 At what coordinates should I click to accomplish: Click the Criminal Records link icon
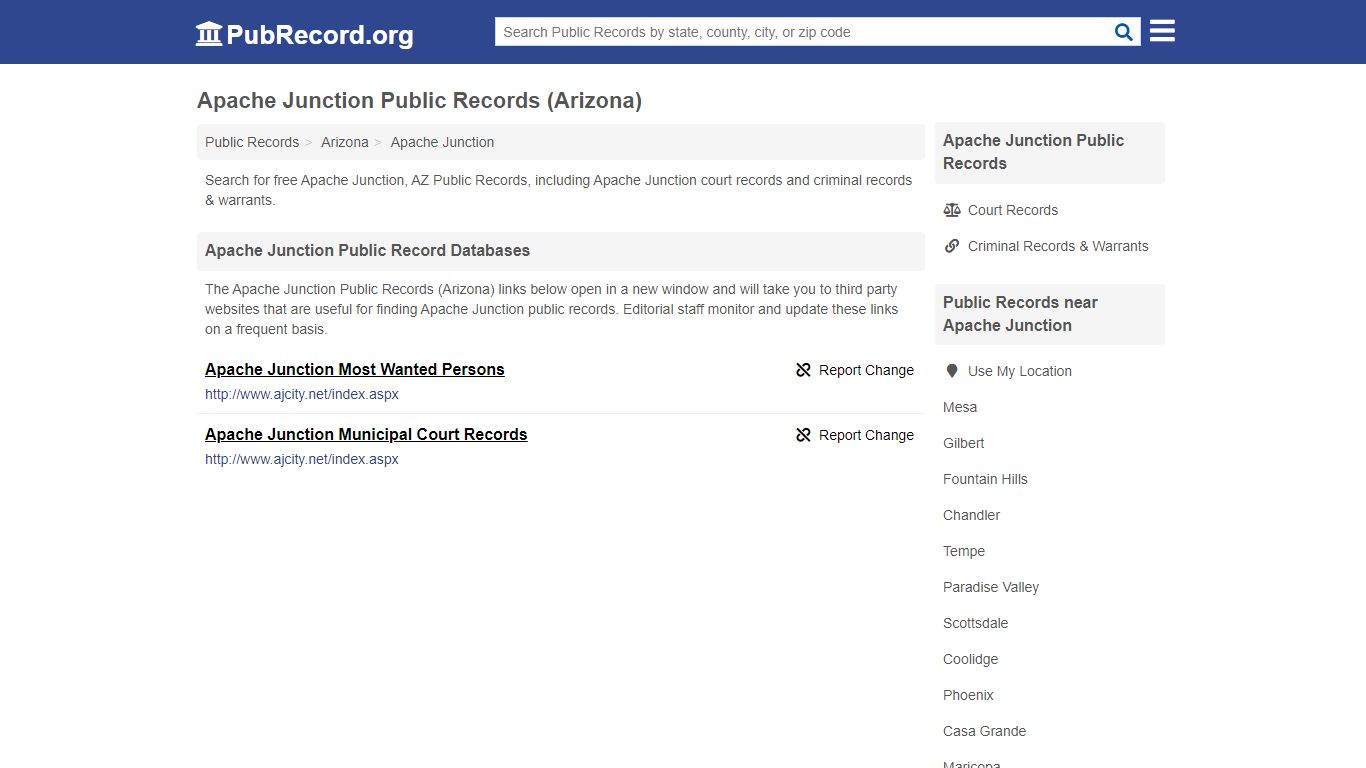[952, 246]
